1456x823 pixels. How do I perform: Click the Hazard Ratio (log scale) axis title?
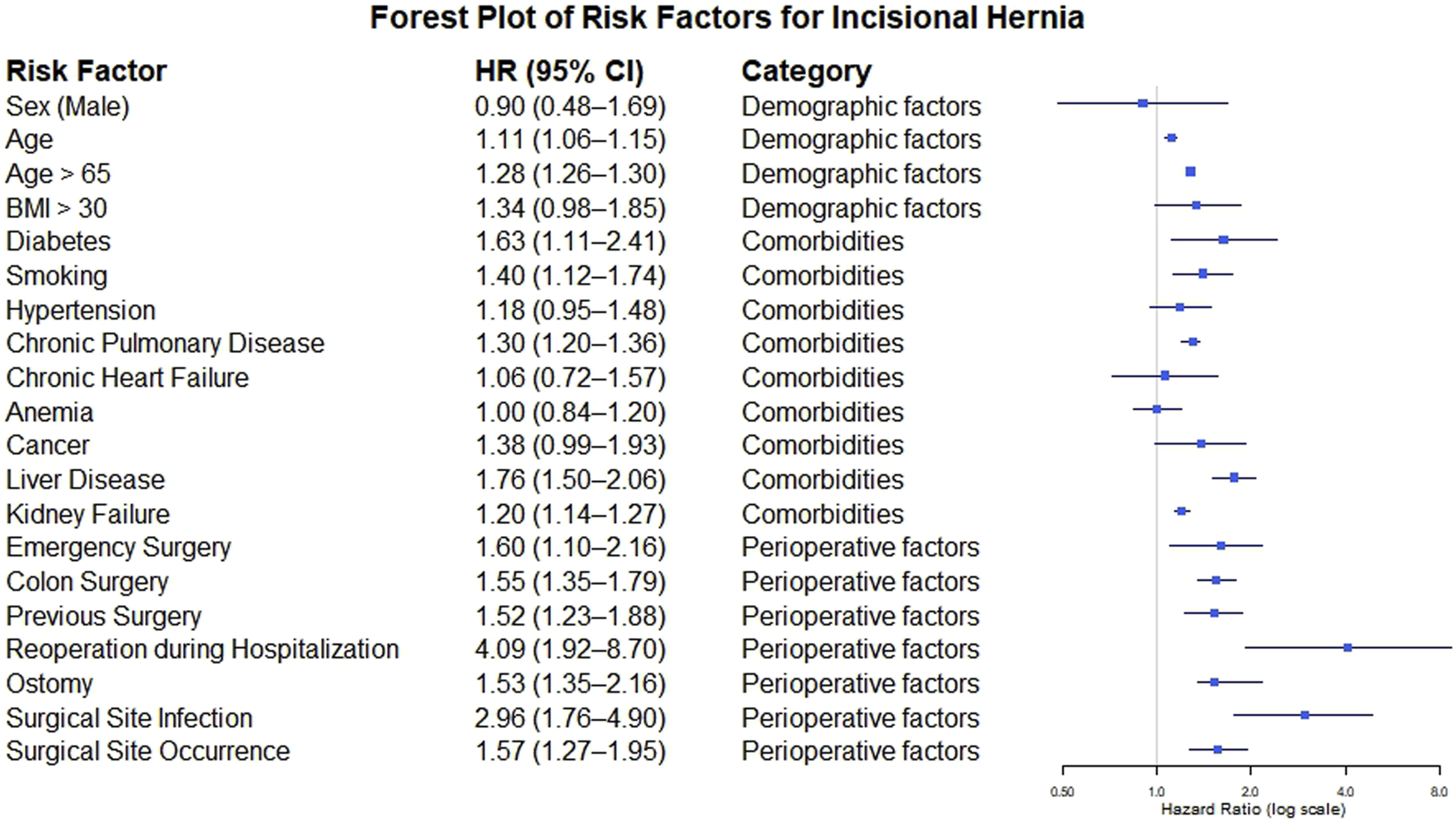(1252, 809)
